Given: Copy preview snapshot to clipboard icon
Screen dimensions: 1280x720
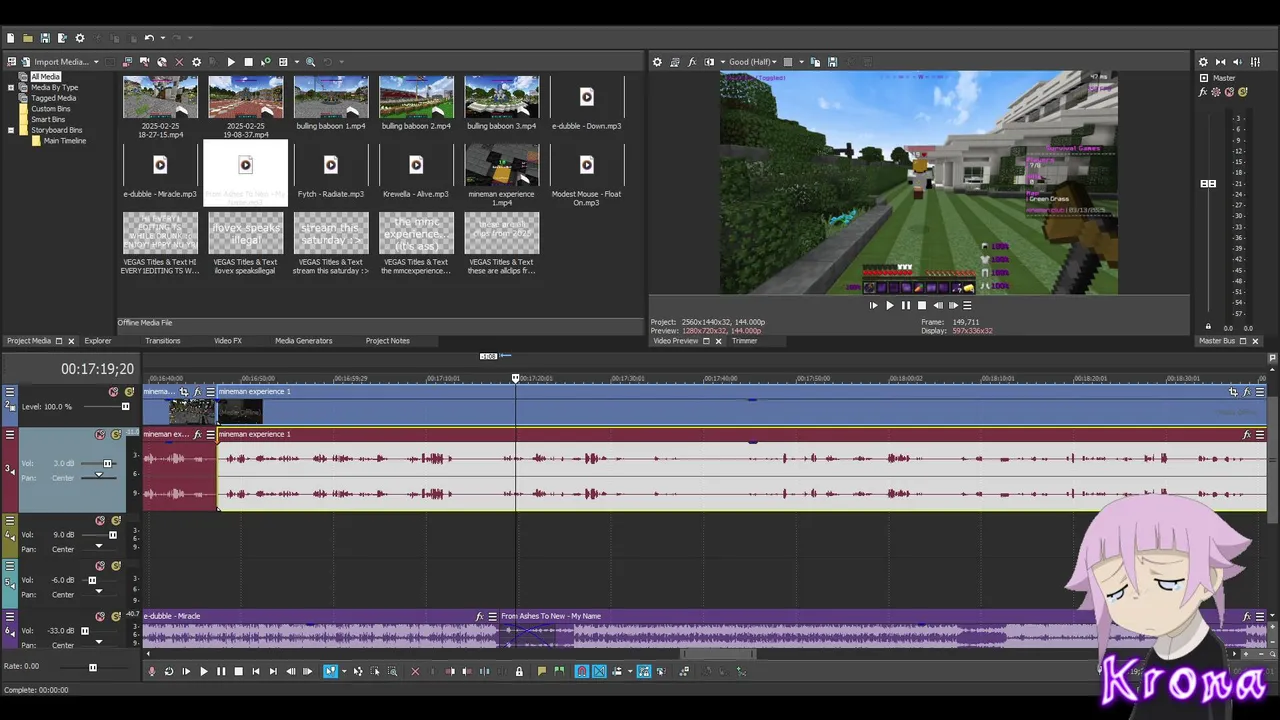Looking at the screenshot, I should coord(816,62).
